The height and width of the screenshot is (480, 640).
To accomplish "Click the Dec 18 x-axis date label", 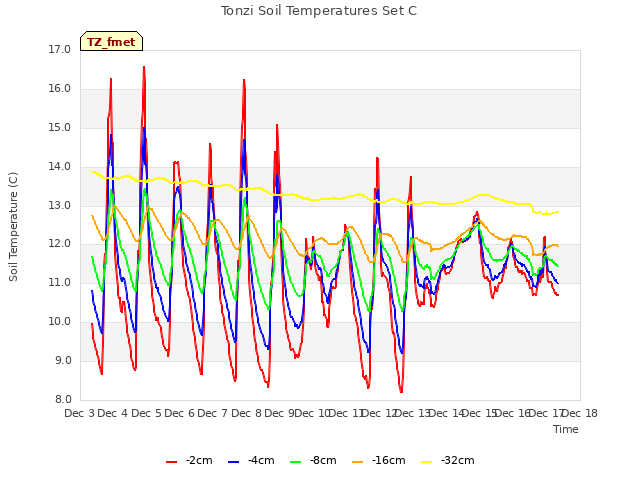I will pos(580,413).
